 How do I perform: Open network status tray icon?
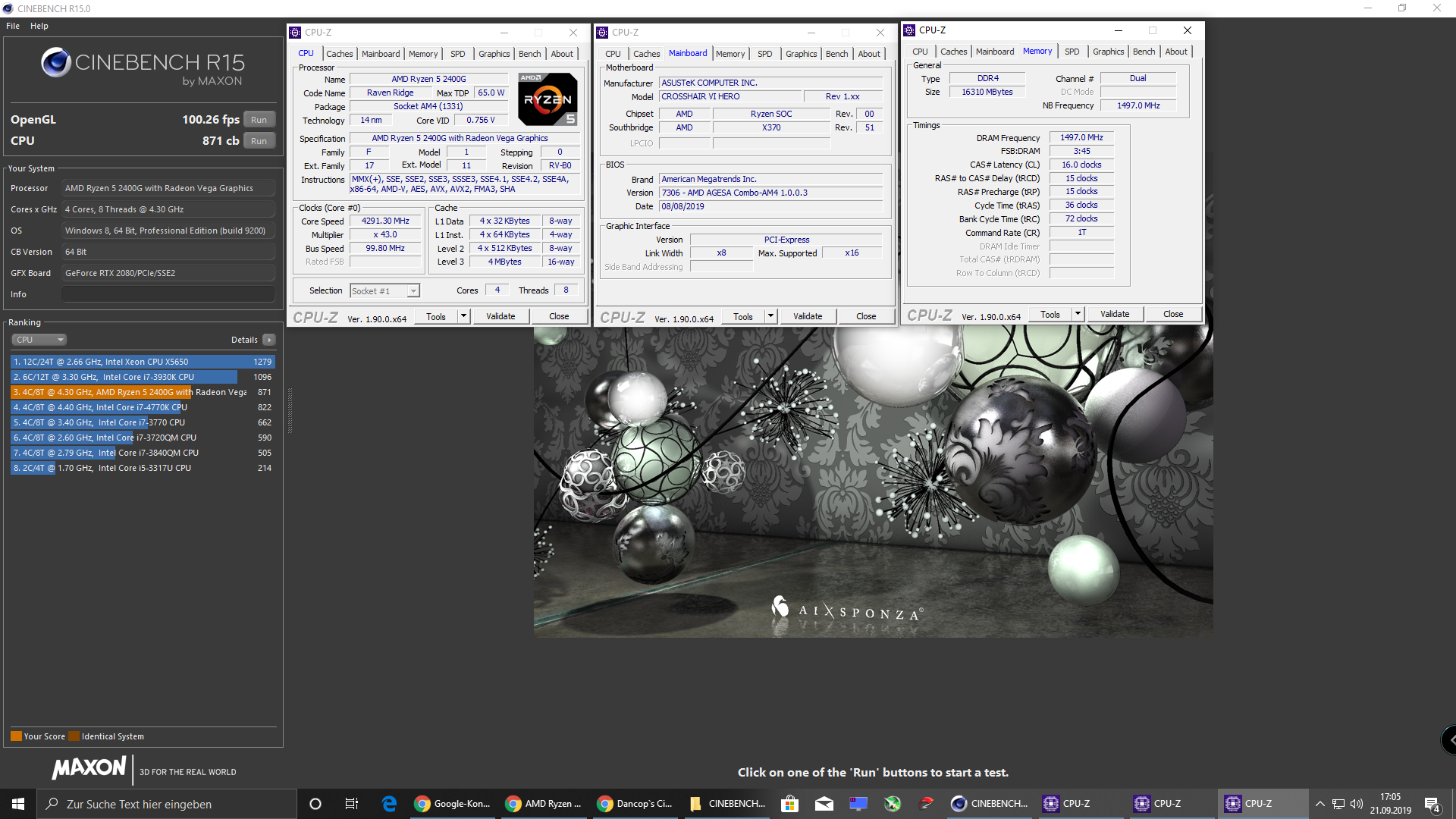pyautogui.click(x=1338, y=804)
